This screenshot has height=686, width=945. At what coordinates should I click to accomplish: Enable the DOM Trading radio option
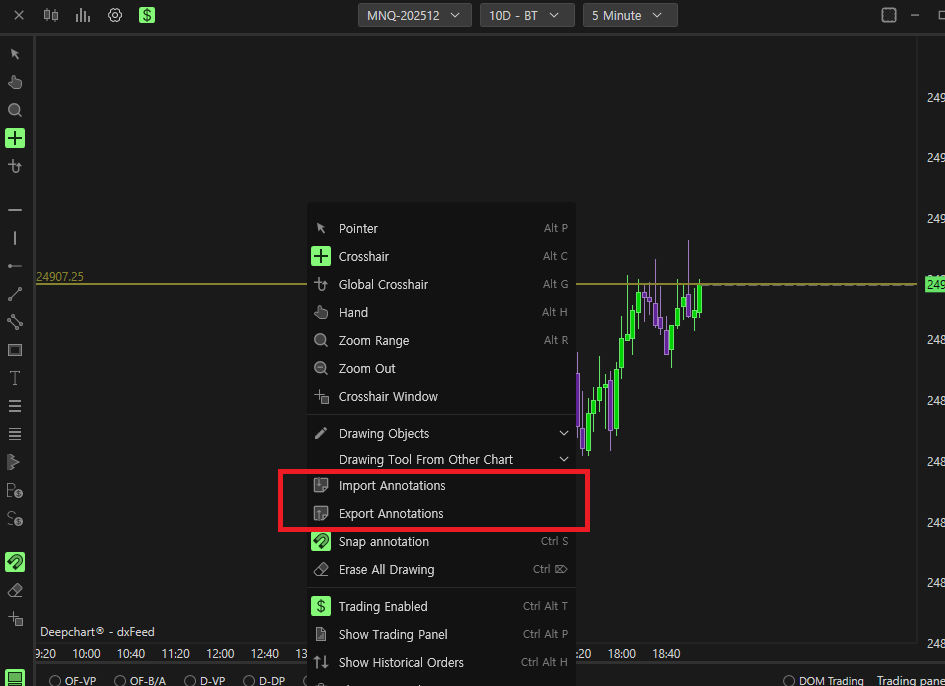(788, 681)
